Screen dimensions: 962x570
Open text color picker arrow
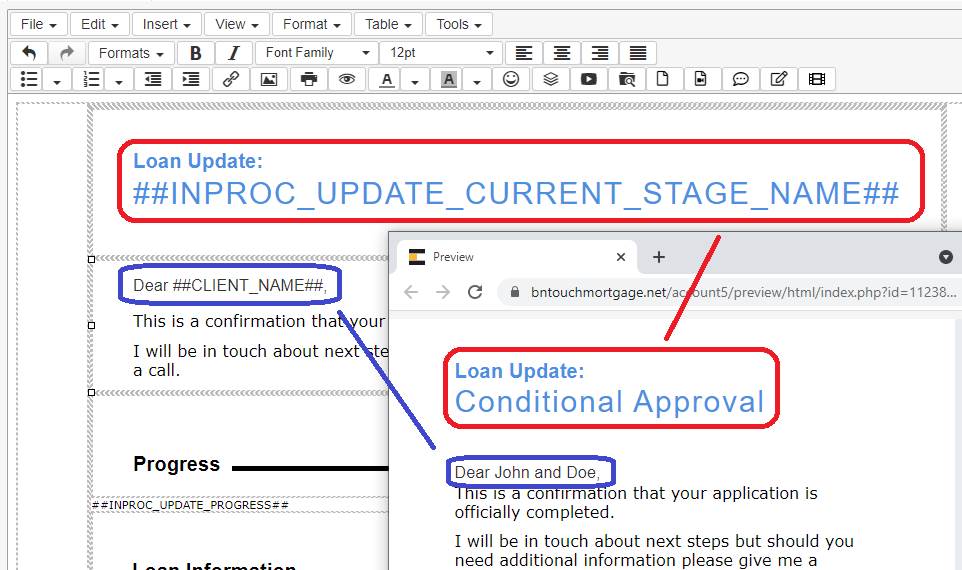(415, 80)
